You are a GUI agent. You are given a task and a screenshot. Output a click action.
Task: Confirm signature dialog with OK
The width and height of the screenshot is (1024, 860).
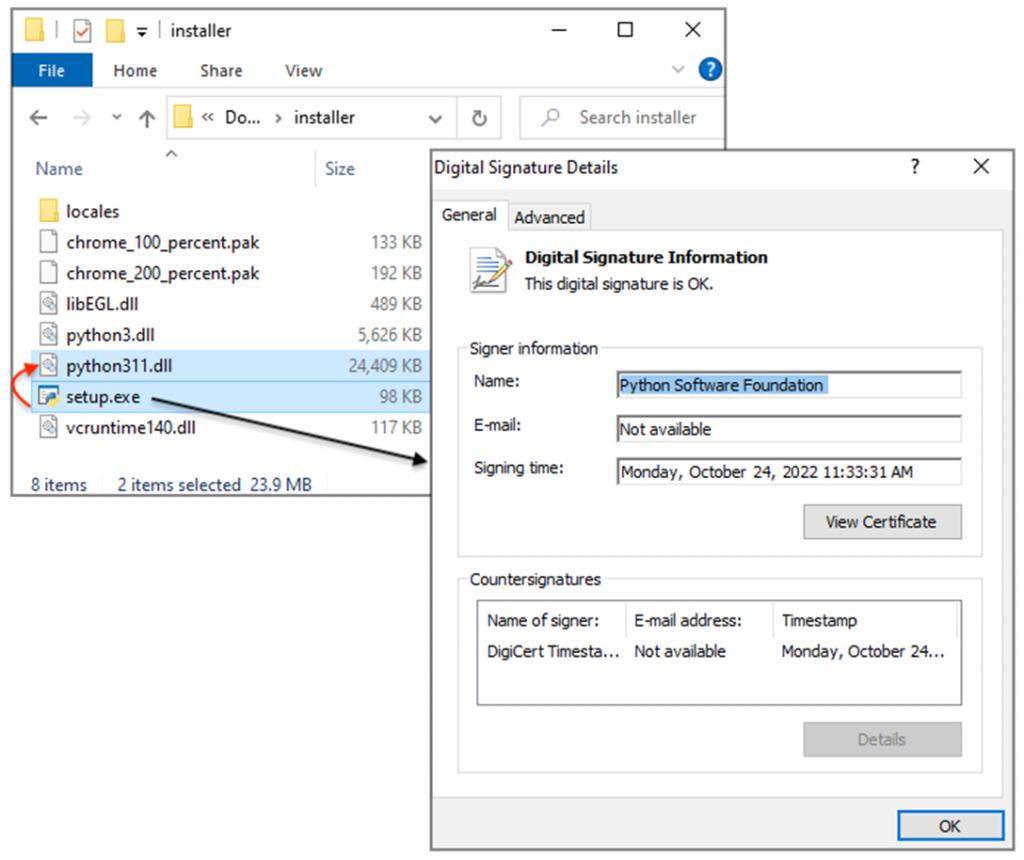coord(950,826)
